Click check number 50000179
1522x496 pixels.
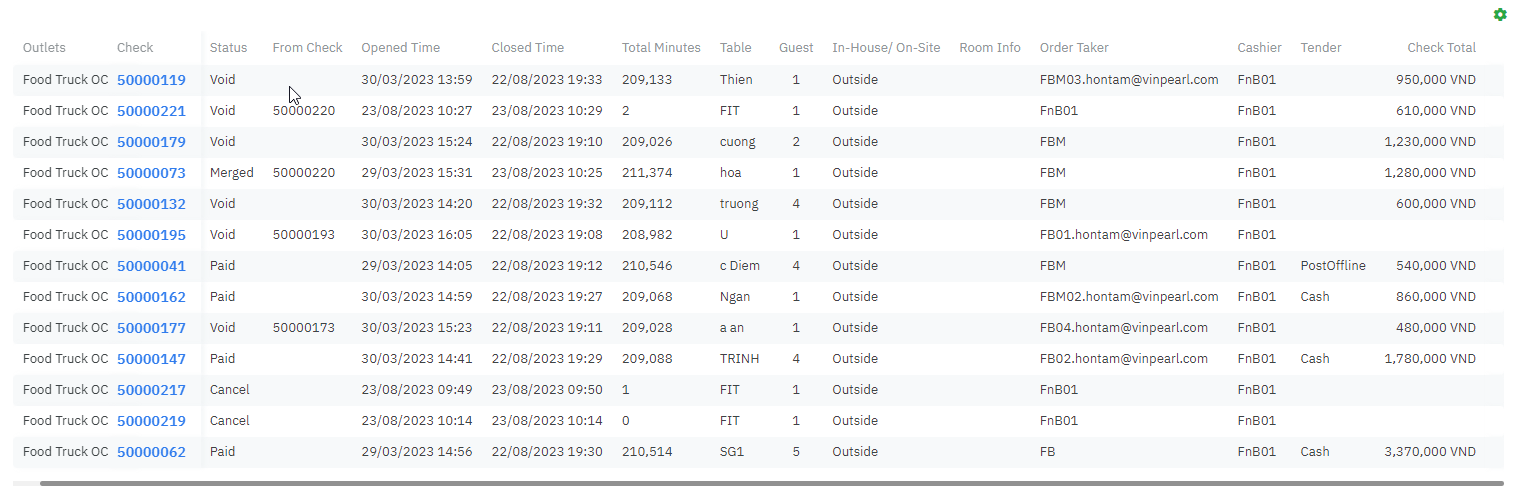[151, 142]
